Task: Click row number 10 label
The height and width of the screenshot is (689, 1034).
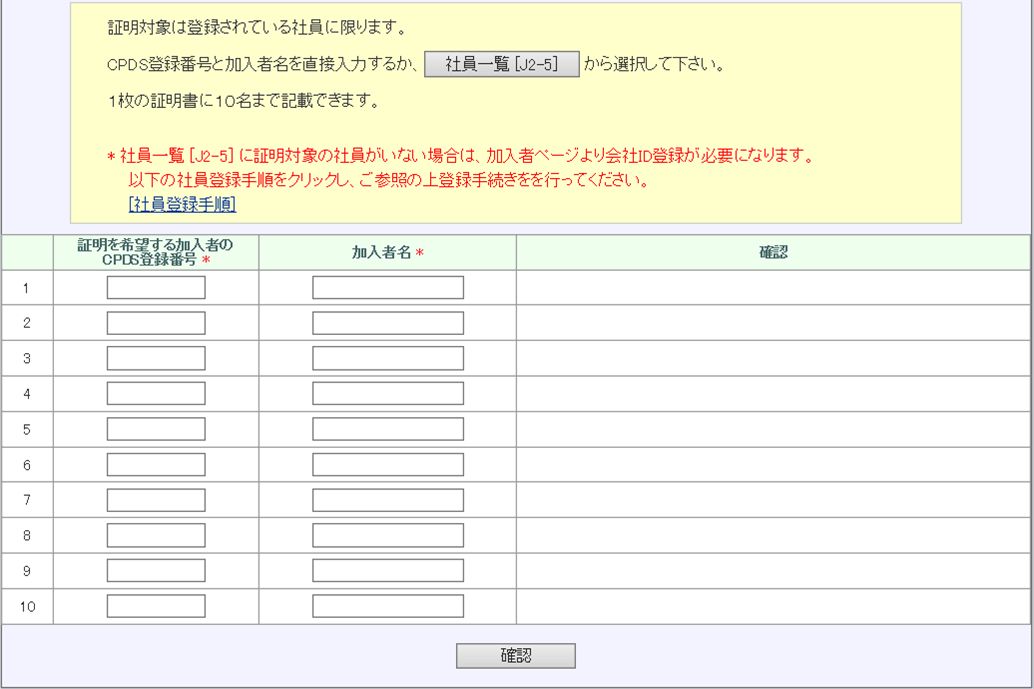Action: (x=27, y=607)
